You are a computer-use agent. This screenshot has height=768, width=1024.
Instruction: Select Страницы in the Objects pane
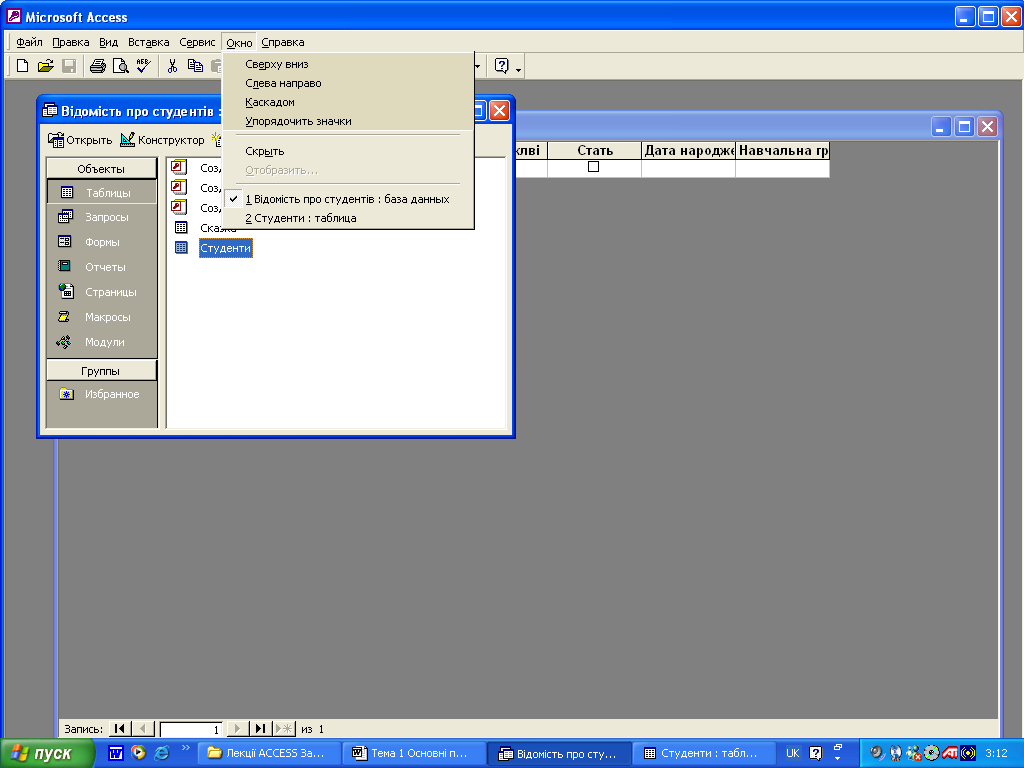(102, 292)
